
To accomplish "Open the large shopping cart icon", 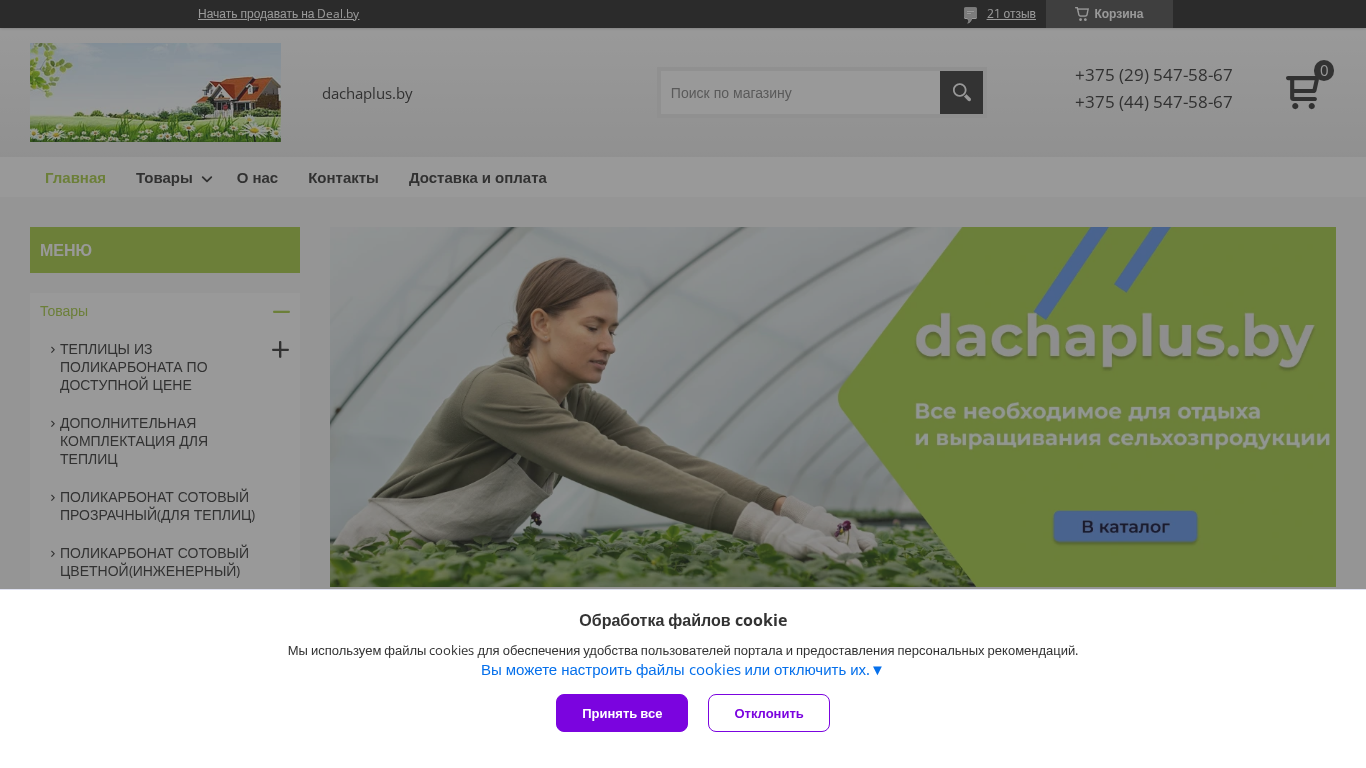I will [1303, 92].
